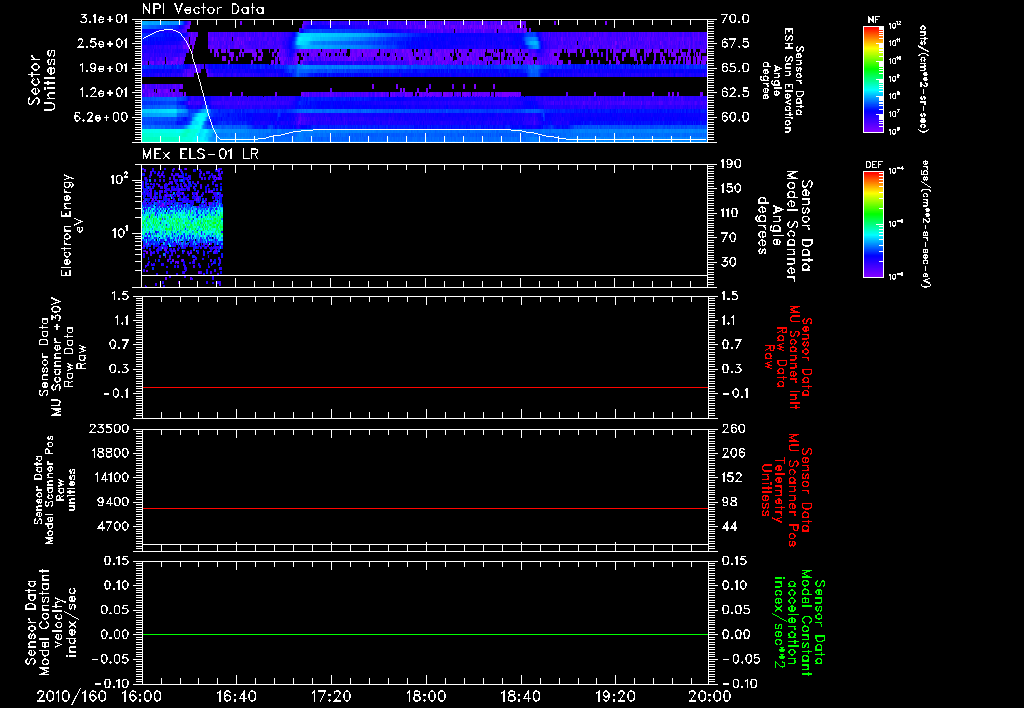1024x708 pixels.
Task: Click the "2010/160" date label
Action: [71, 696]
